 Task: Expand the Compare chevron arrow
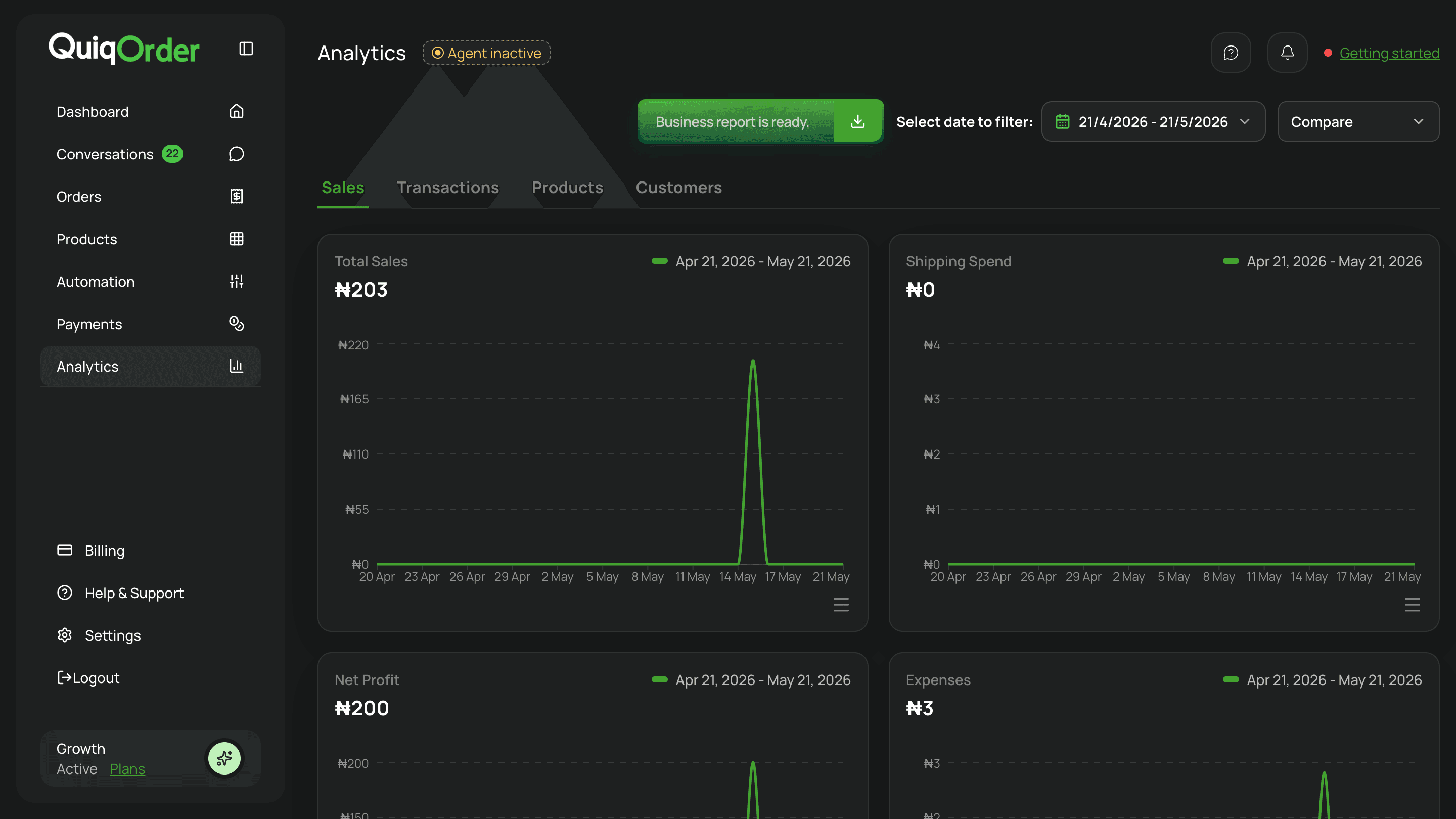point(1418,121)
